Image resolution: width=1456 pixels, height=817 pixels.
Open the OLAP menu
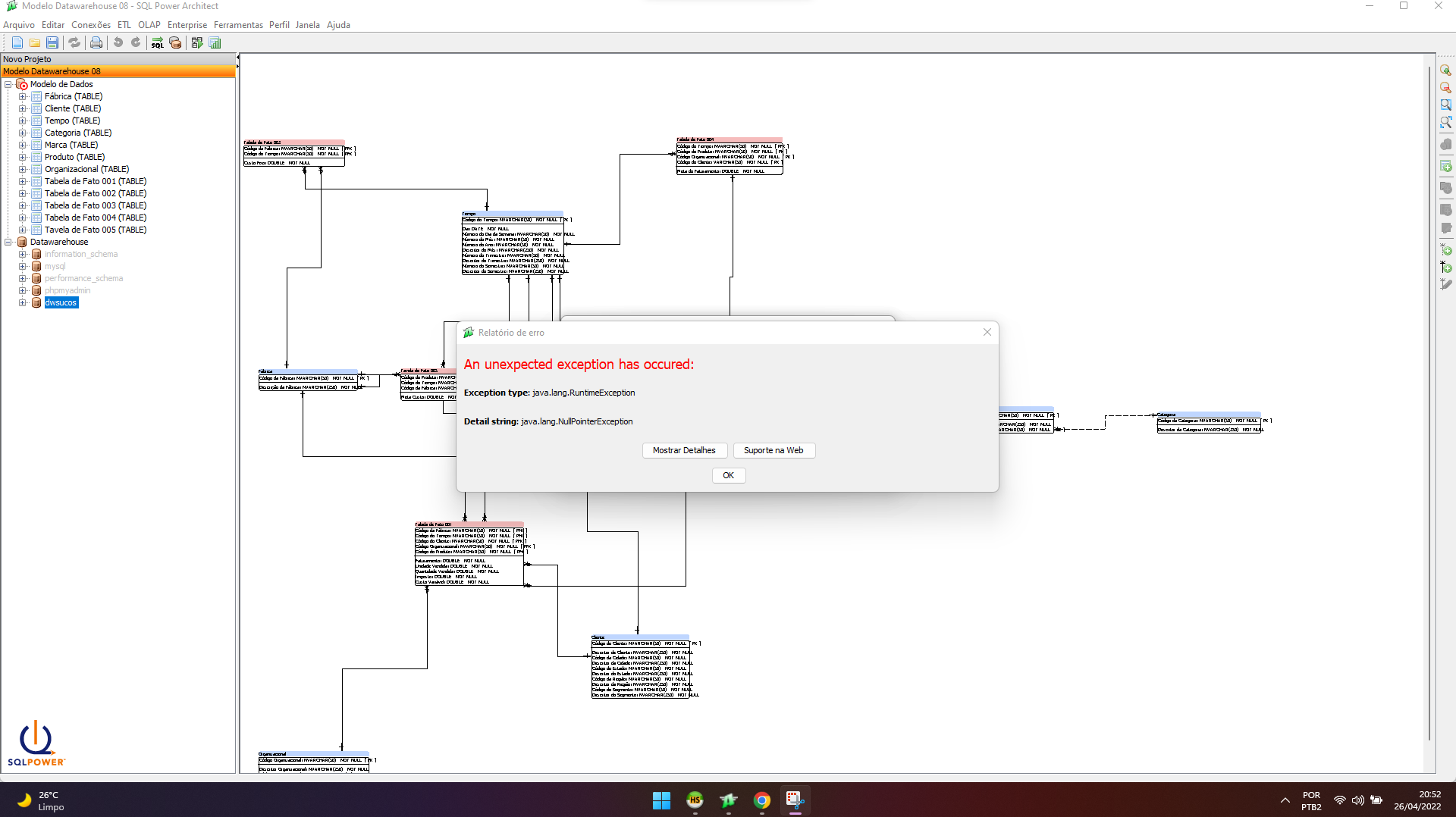[149, 25]
